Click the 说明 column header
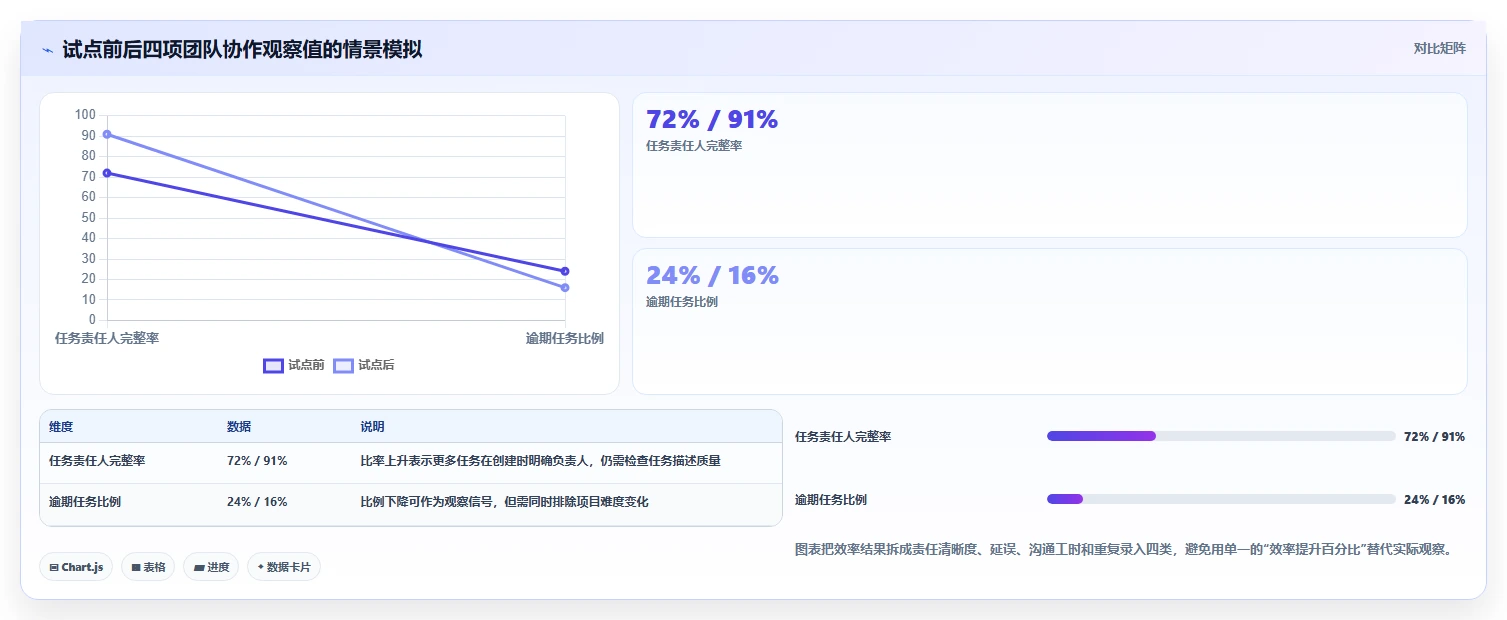This screenshot has height=620, width=1507. pos(372,427)
